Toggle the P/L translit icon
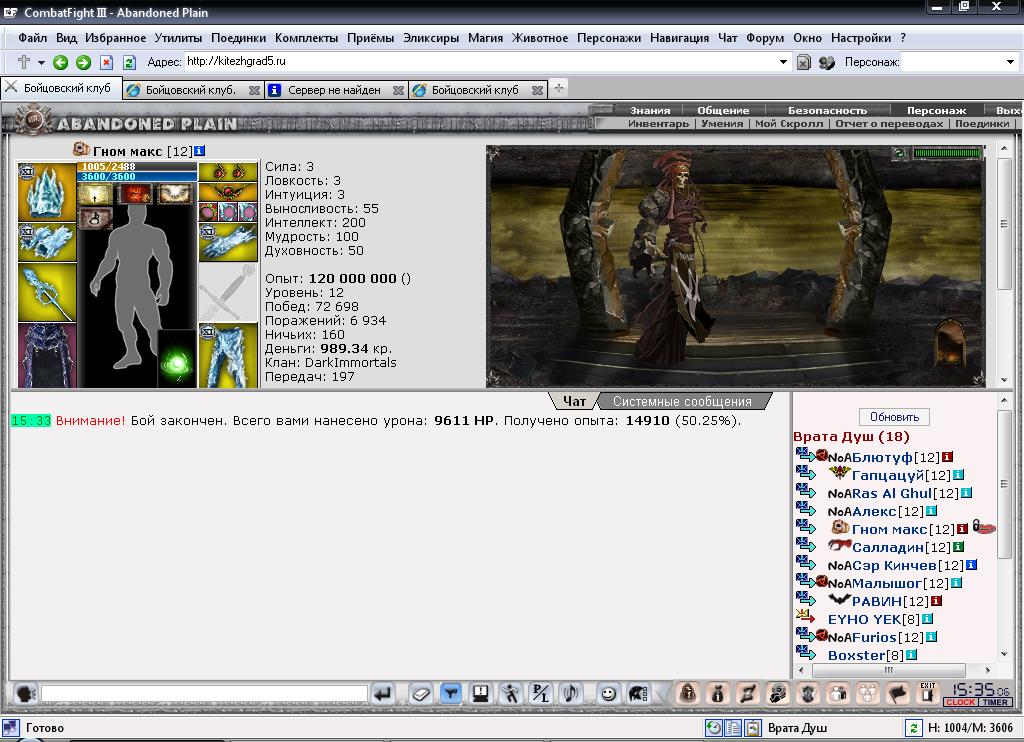This screenshot has height=742, width=1024. coord(541,694)
